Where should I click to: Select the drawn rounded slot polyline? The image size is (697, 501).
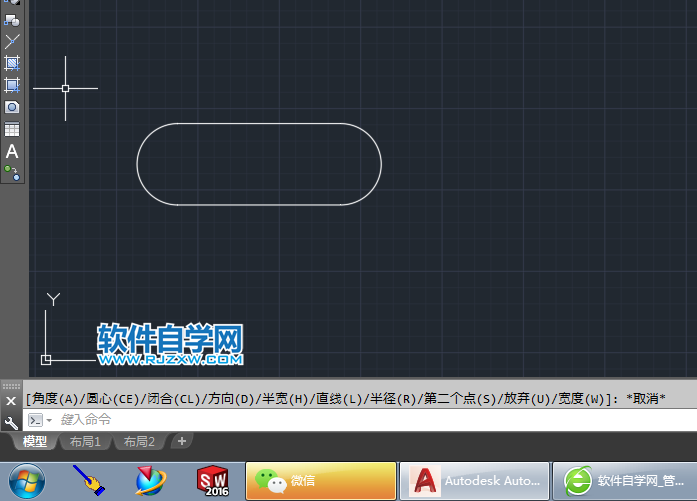(x=259, y=124)
